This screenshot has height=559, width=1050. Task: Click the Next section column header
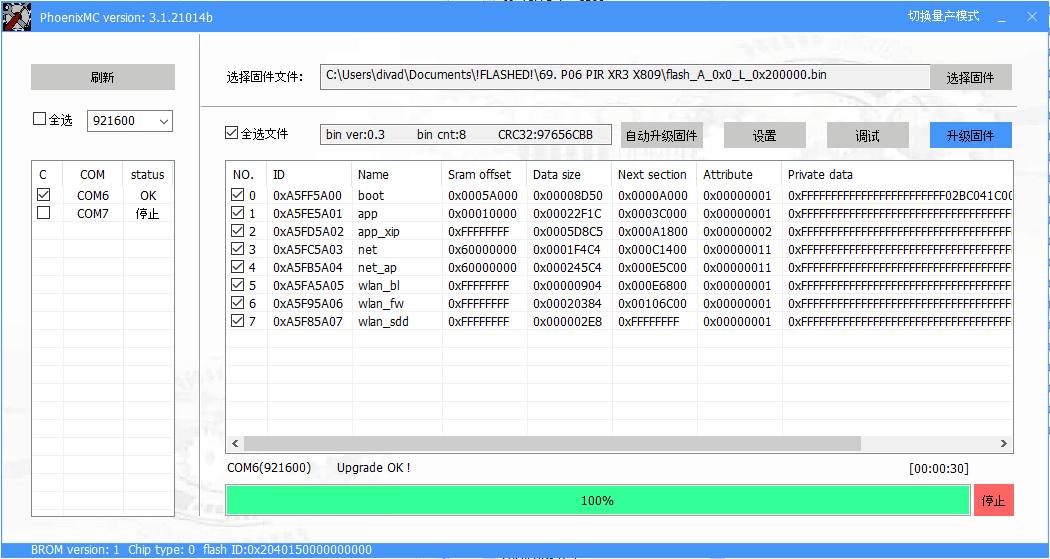(x=654, y=175)
